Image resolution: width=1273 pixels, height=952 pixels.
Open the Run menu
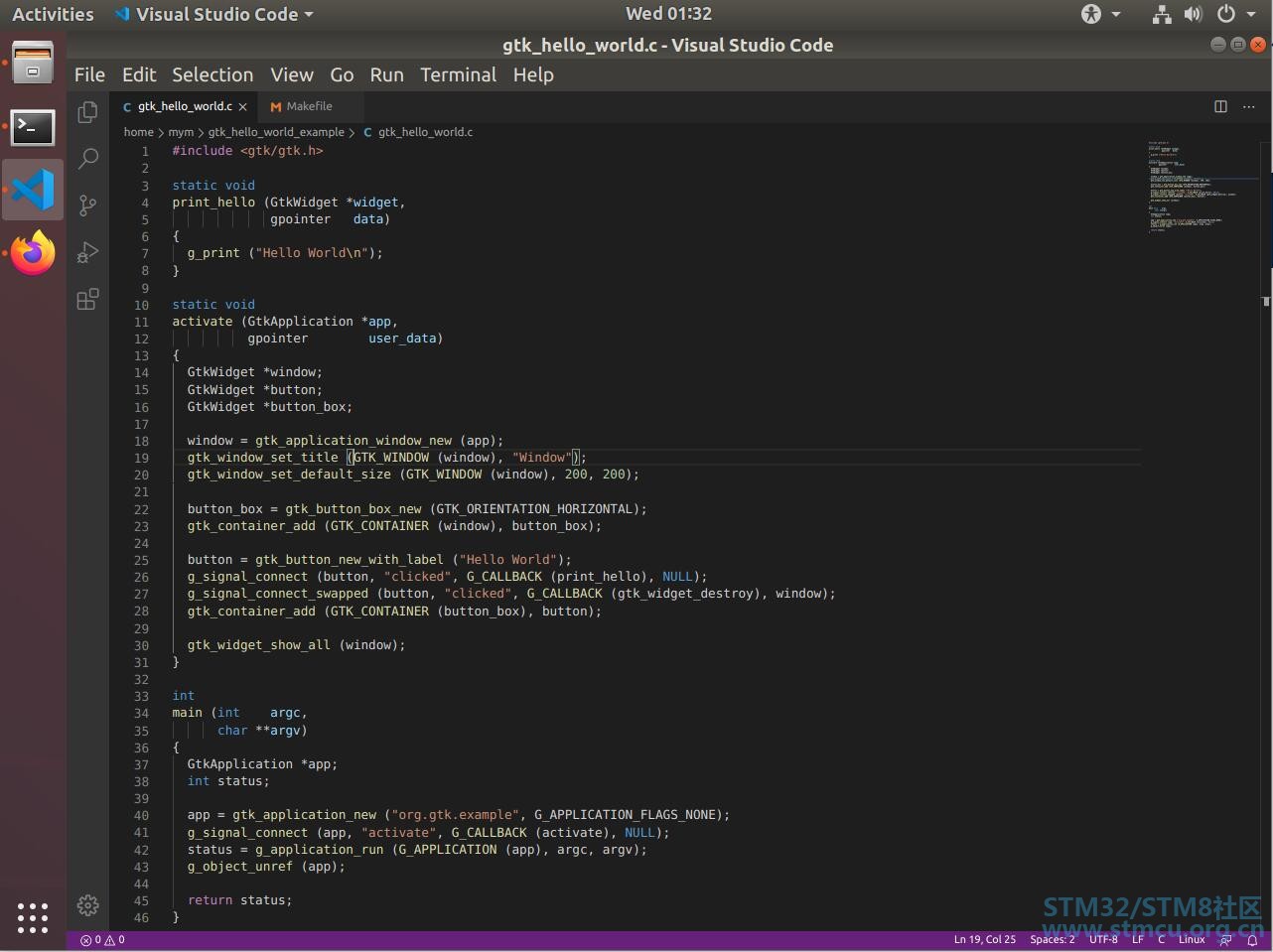(386, 74)
